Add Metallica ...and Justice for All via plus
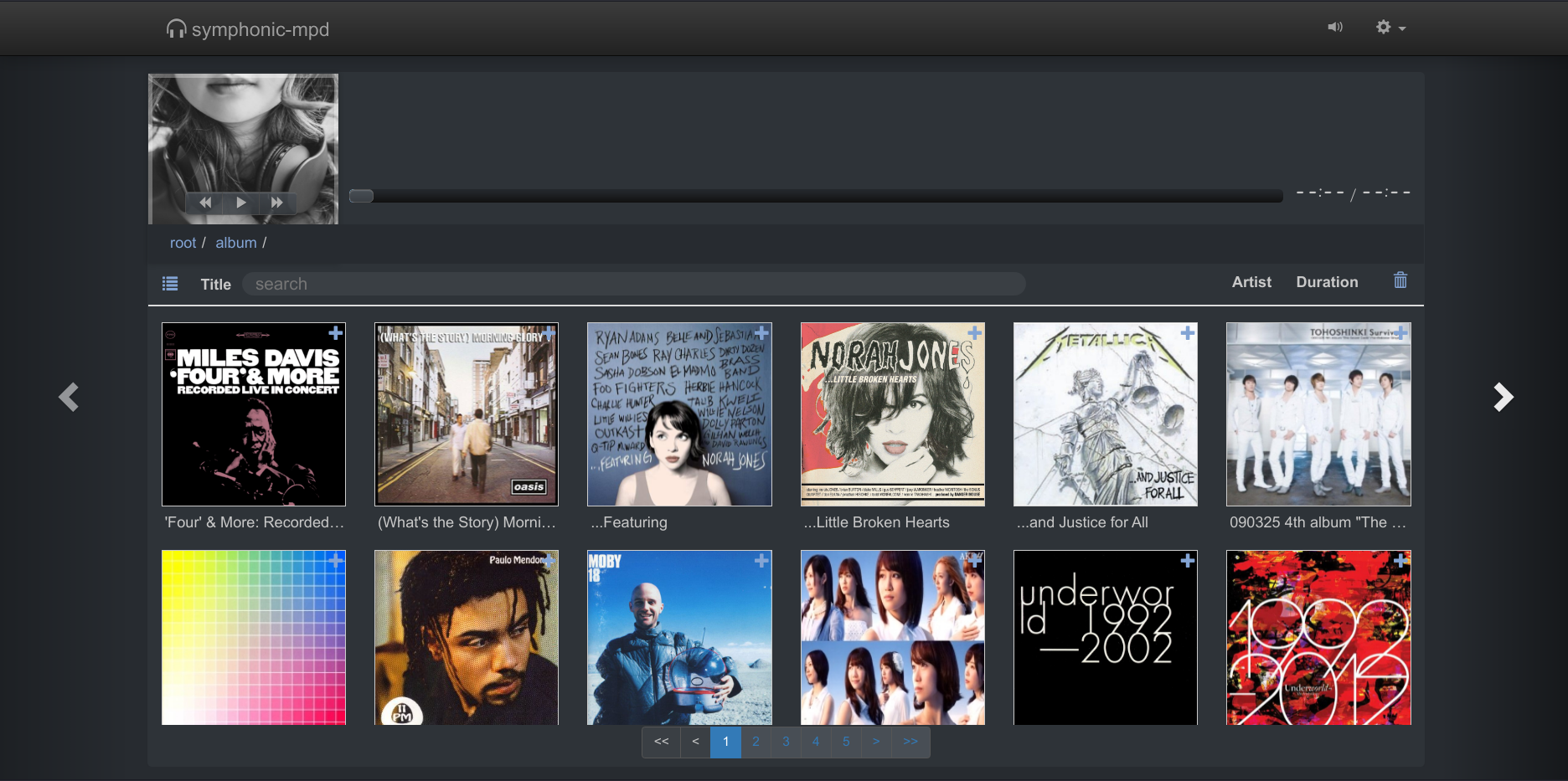Viewport: 1568px width, 781px height. coord(1188,333)
